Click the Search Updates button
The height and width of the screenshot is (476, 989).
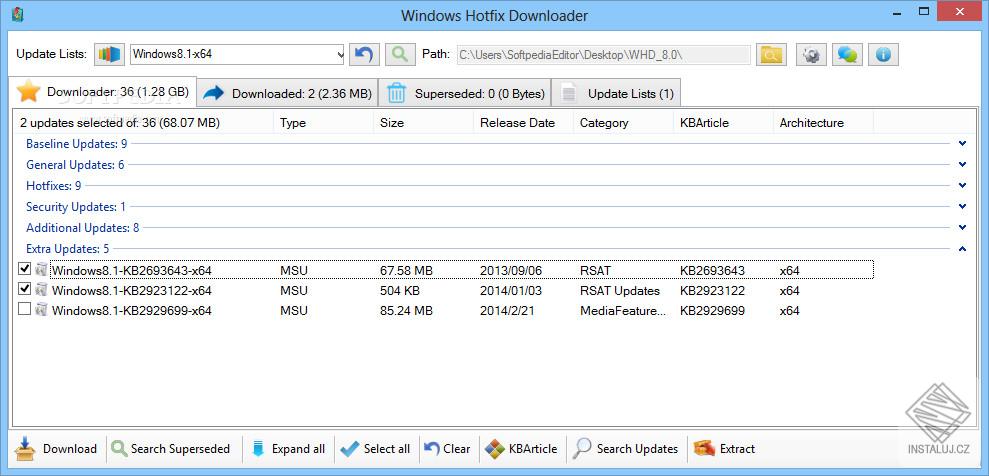[x=626, y=449]
